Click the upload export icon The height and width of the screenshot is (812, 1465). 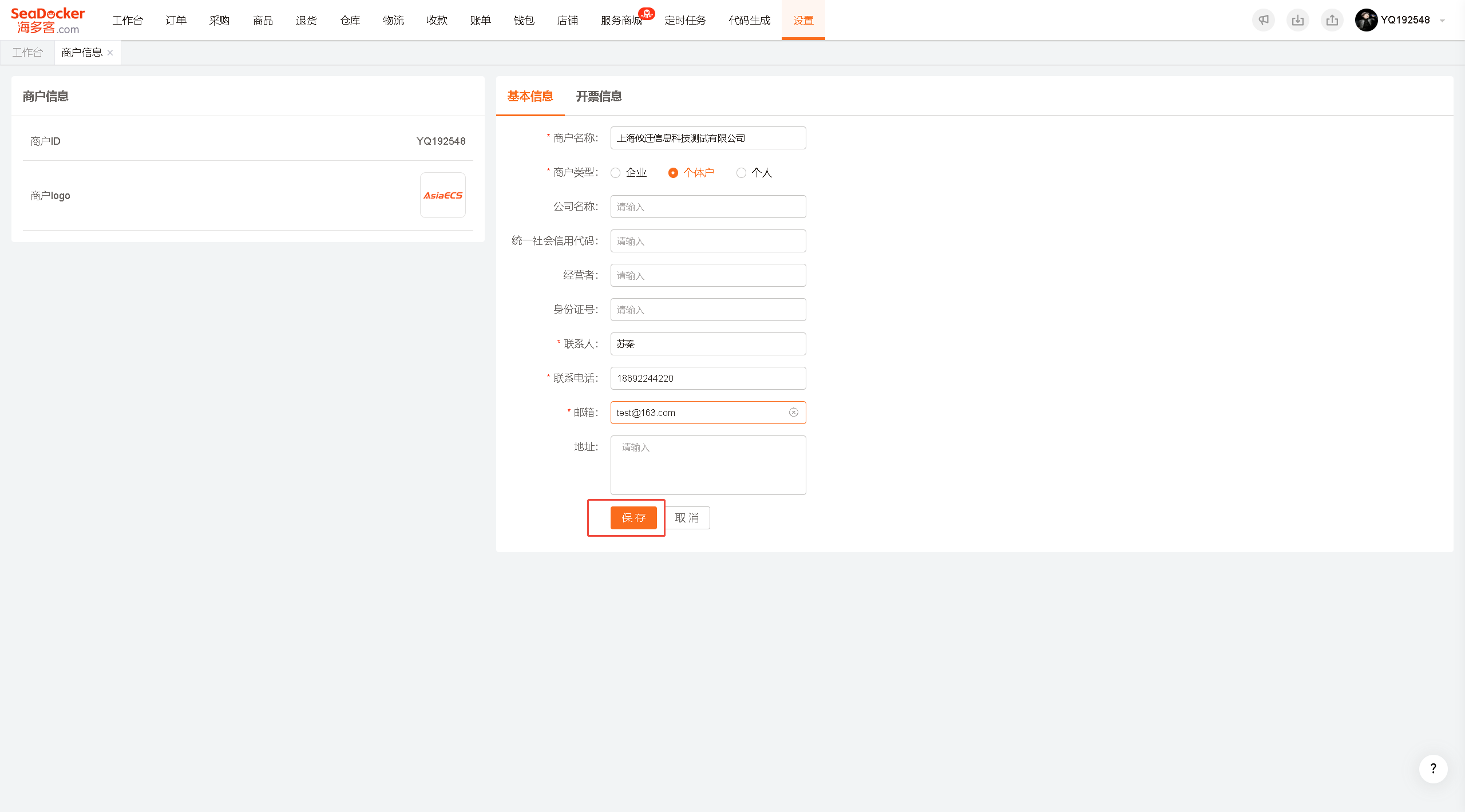coord(1332,20)
